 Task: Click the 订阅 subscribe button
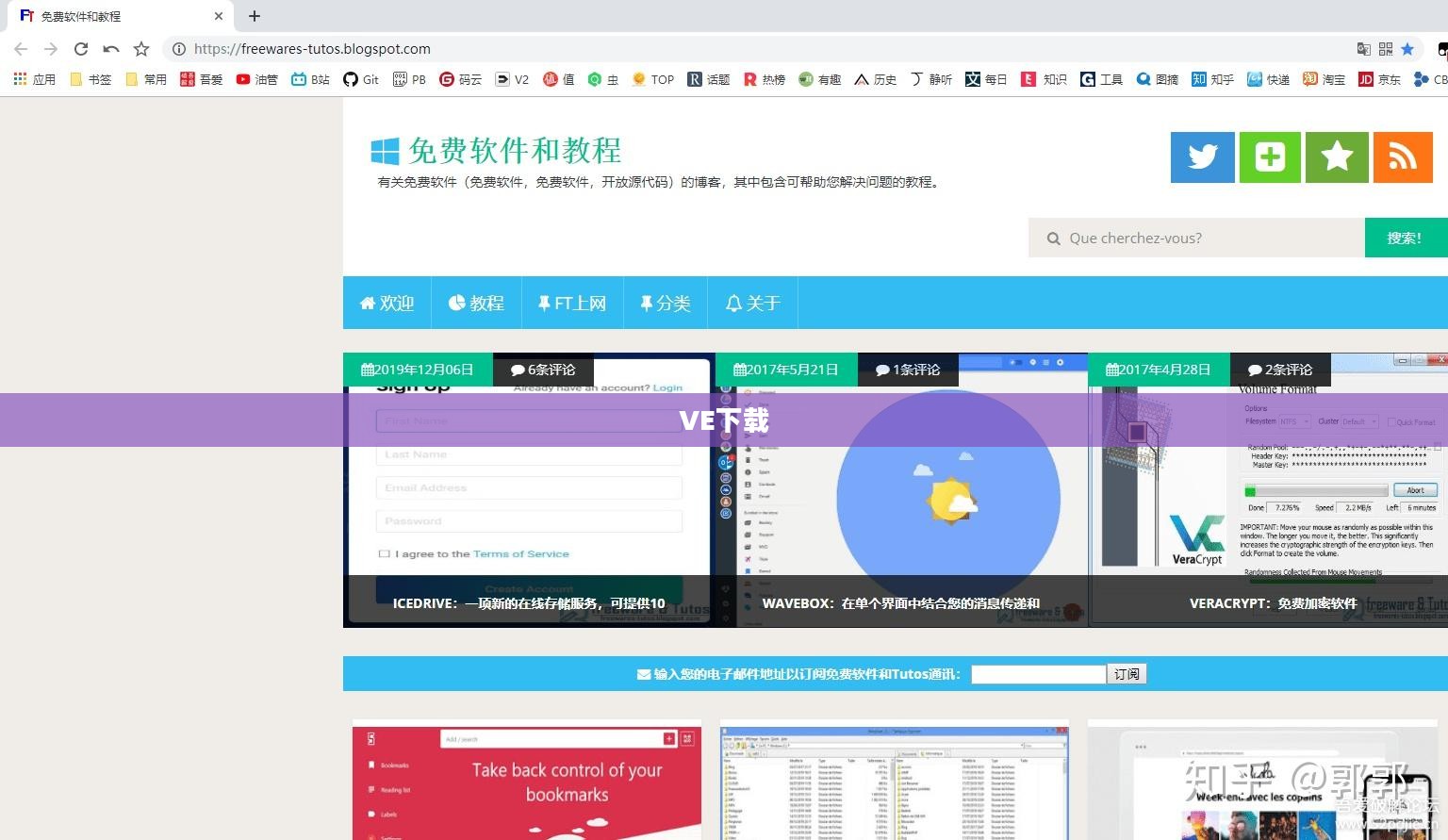1127,674
